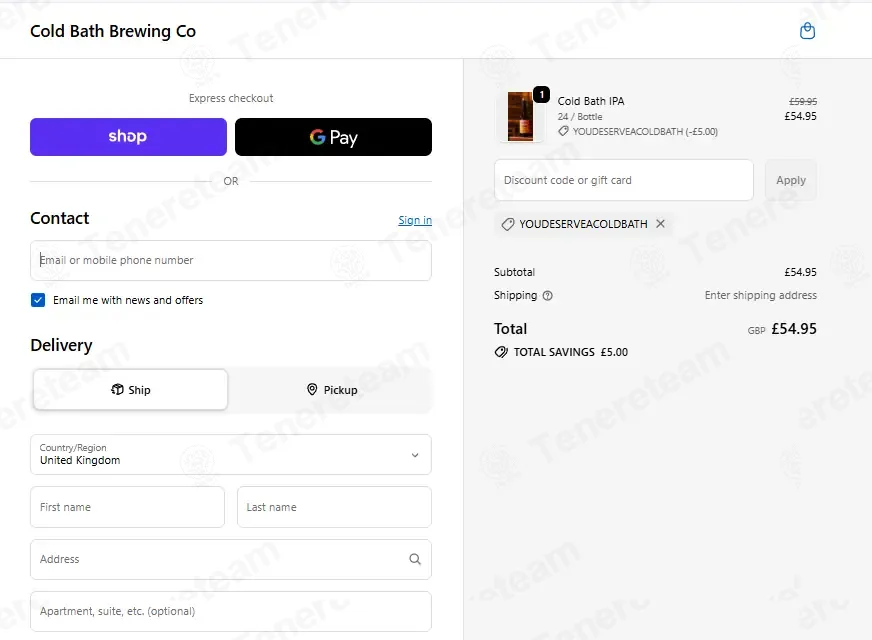Pay with the Shop express checkout button
This screenshot has height=640, width=872.
pyautogui.click(x=128, y=137)
